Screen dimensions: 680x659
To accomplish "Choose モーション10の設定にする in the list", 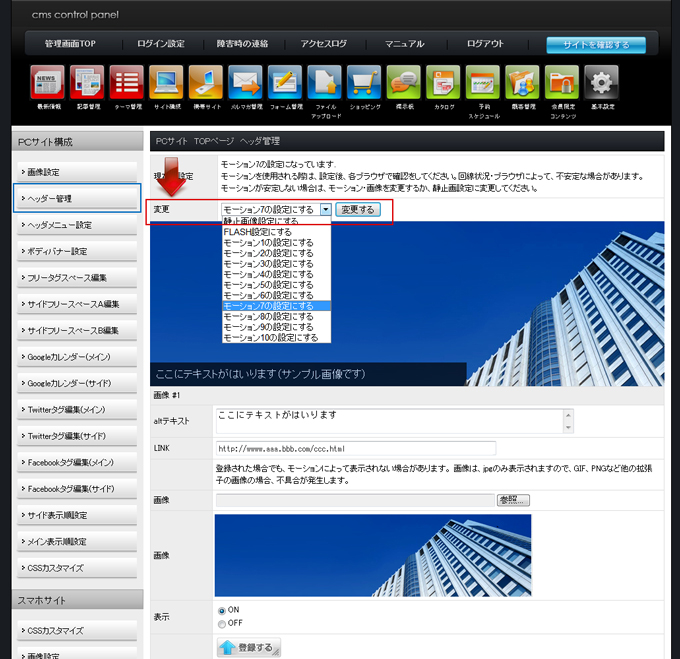I will pyautogui.click(x=270, y=338).
